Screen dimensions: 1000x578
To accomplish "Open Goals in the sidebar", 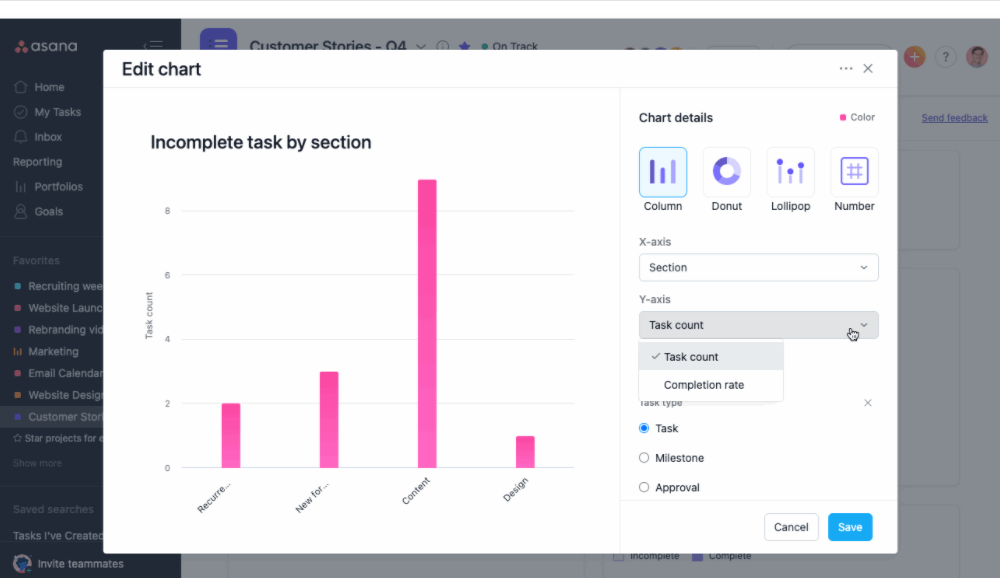I will [48, 211].
